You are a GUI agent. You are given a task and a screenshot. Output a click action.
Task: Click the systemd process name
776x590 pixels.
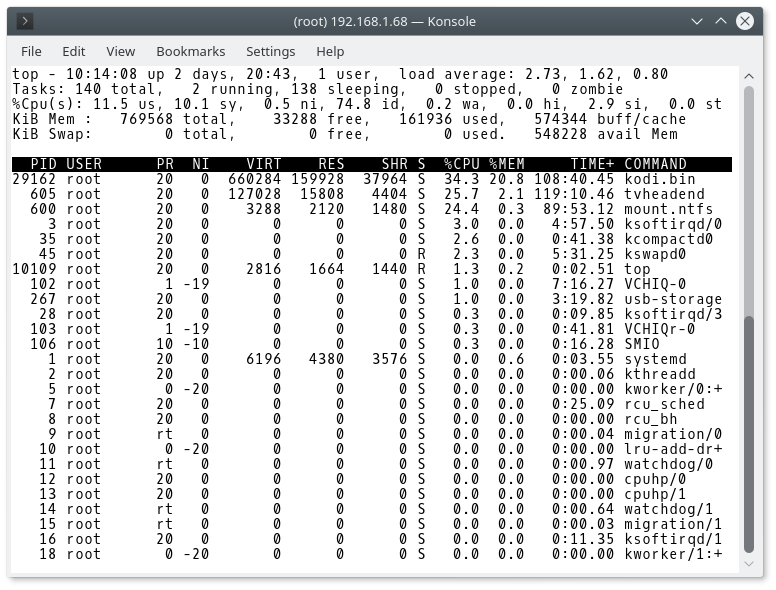click(655, 359)
